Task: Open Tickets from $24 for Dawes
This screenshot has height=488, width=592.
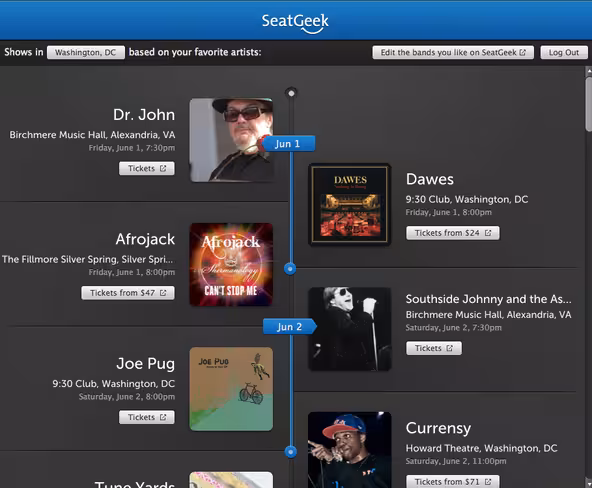Action: coord(453,233)
